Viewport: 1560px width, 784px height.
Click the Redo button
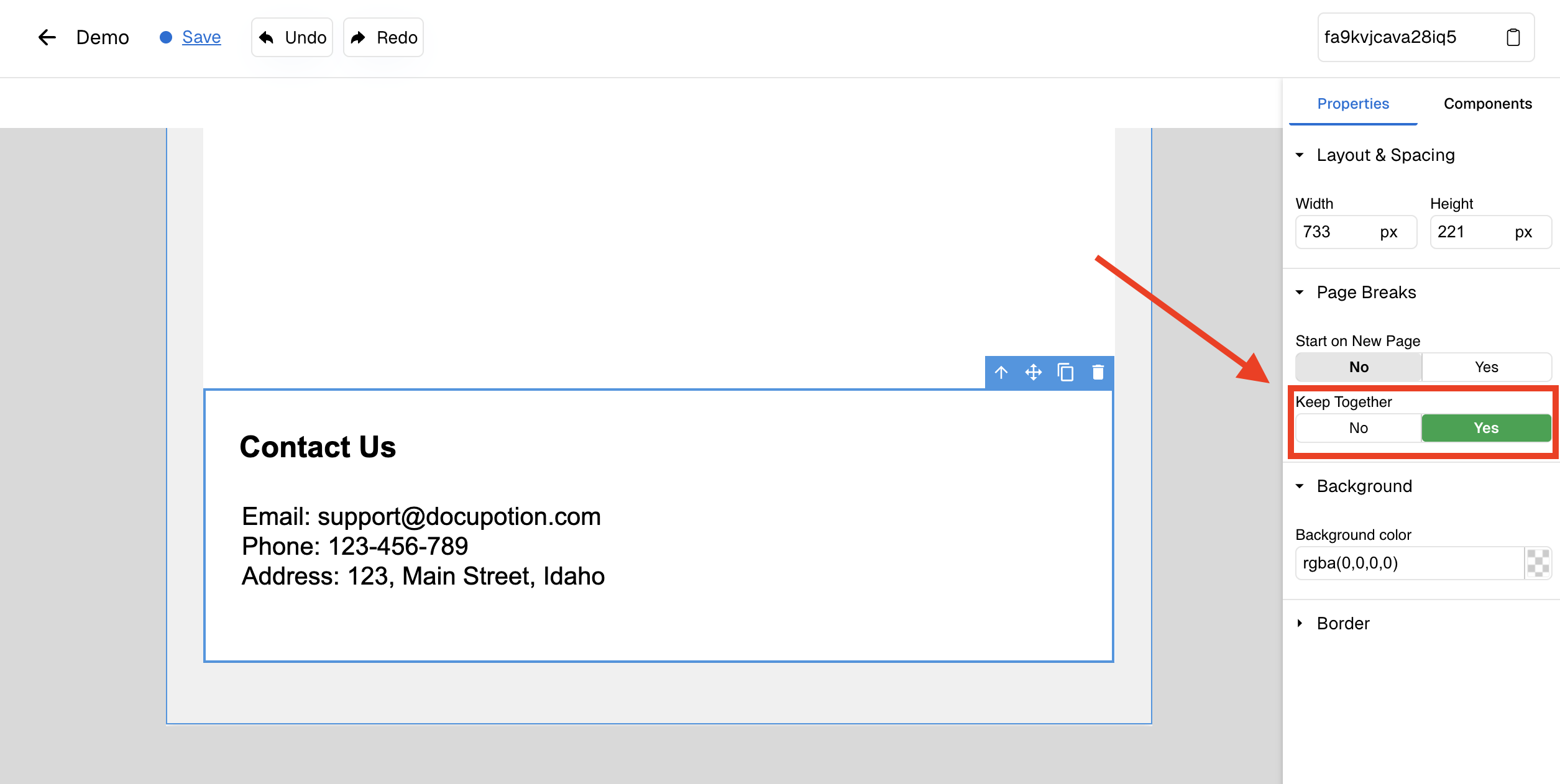(383, 37)
